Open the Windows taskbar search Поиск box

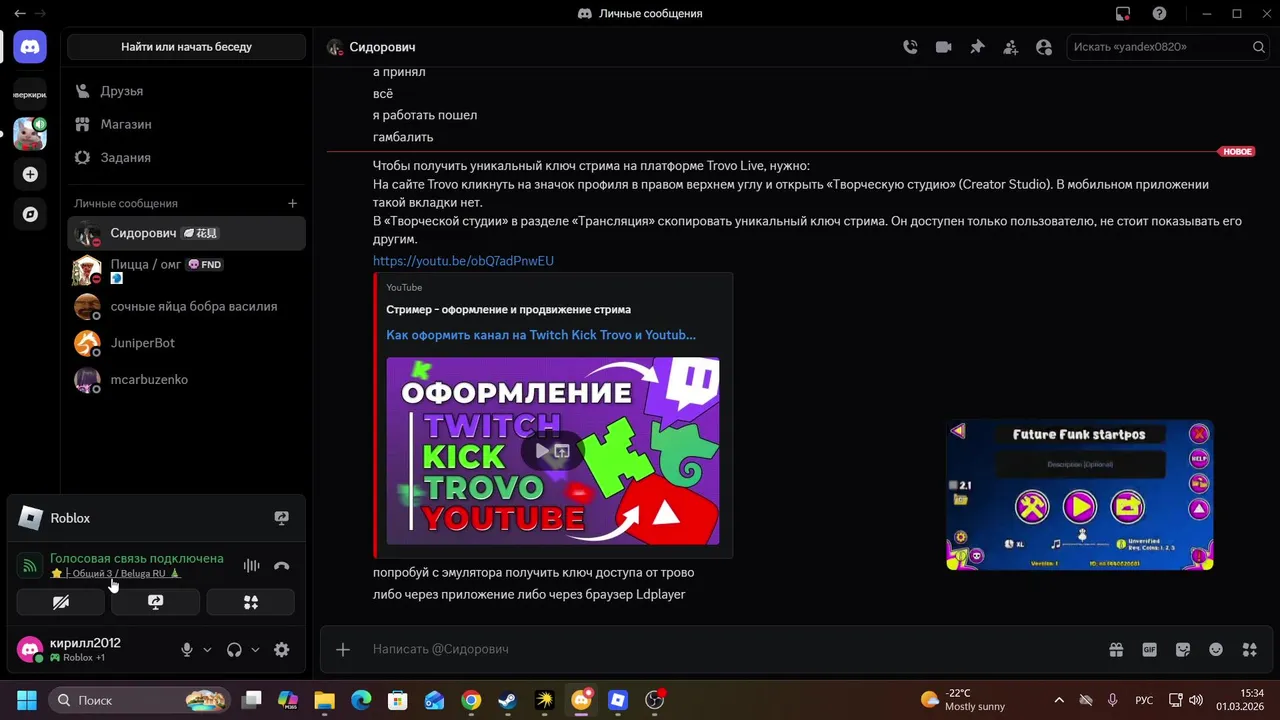click(x=139, y=700)
